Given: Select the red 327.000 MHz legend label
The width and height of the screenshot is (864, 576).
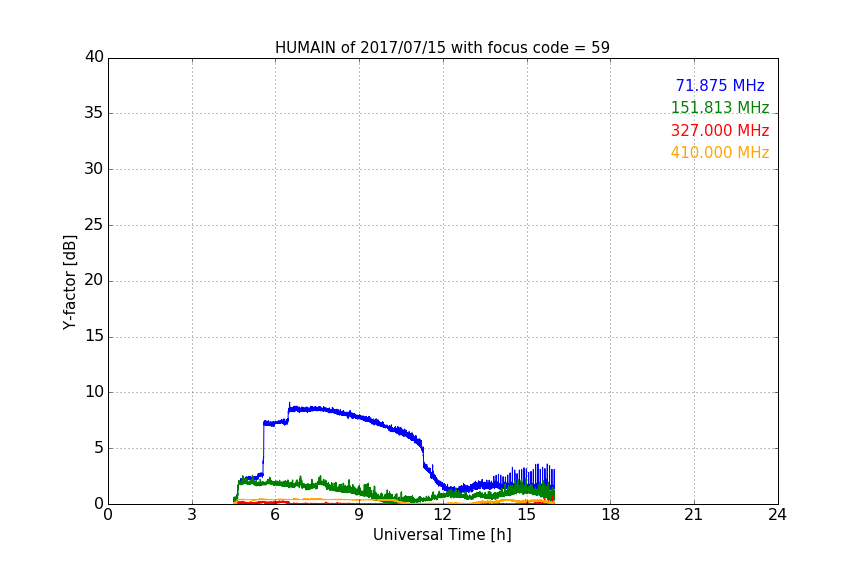Looking at the screenshot, I should pos(720,131).
